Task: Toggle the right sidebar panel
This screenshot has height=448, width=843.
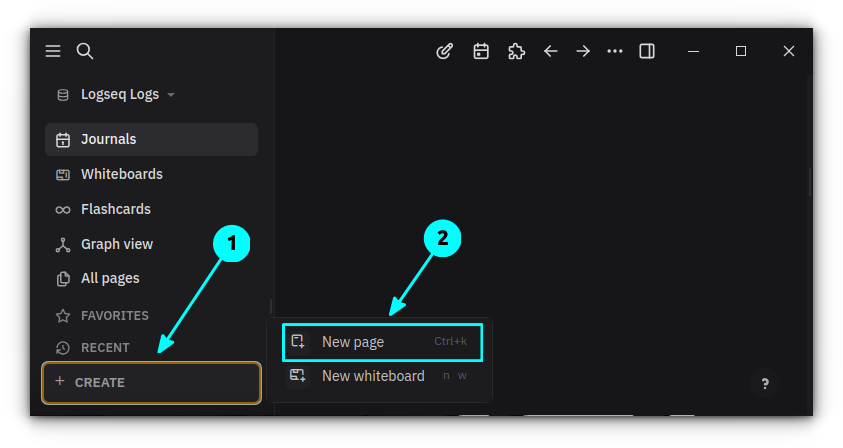Action: coord(647,51)
